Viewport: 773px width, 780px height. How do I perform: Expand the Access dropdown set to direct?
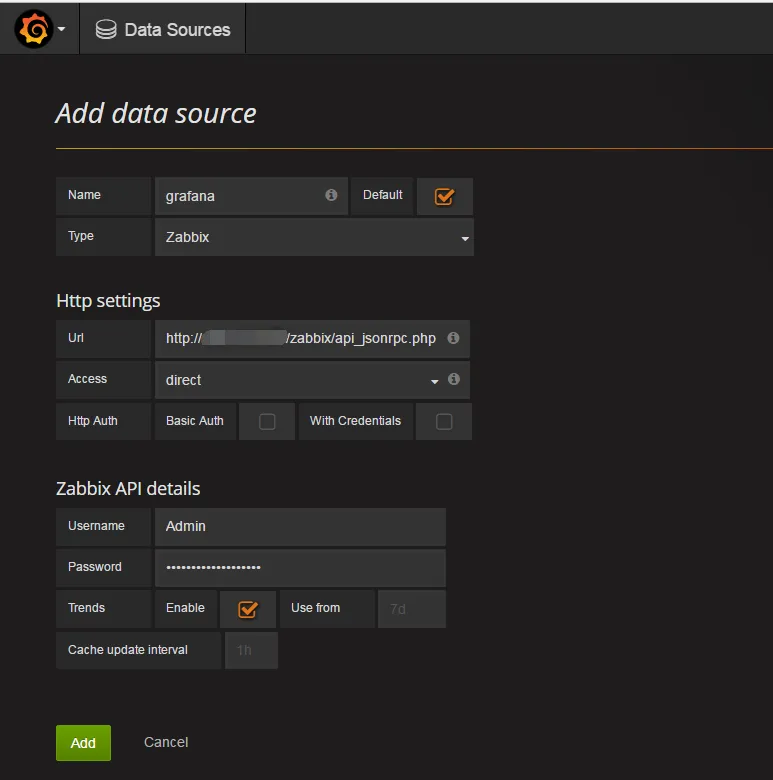300,380
